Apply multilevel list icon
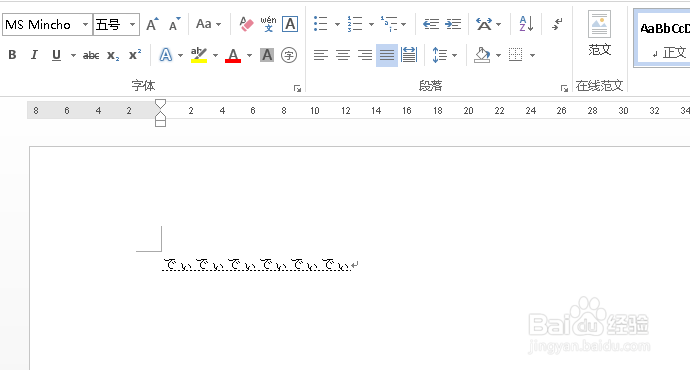The height and width of the screenshot is (370, 690). pyautogui.click(x=389, y=24)
